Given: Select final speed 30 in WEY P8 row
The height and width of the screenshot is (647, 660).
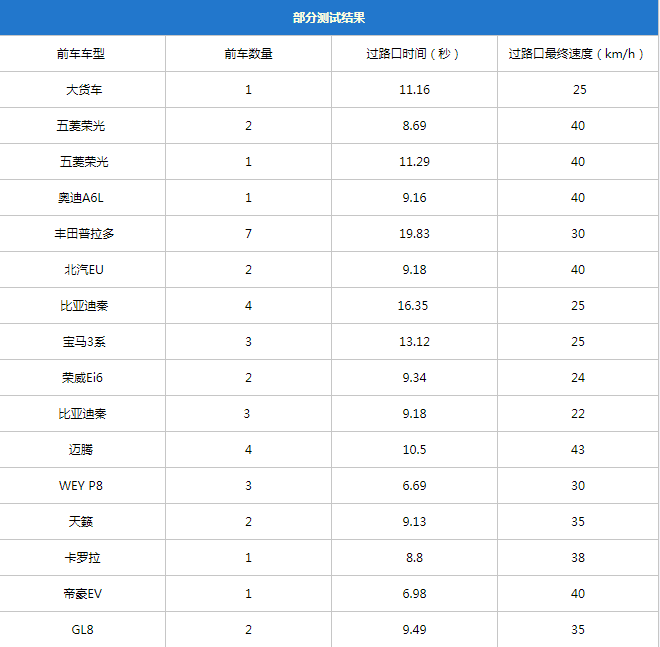Looking at the screenshot, I should [x=578, y=486].
